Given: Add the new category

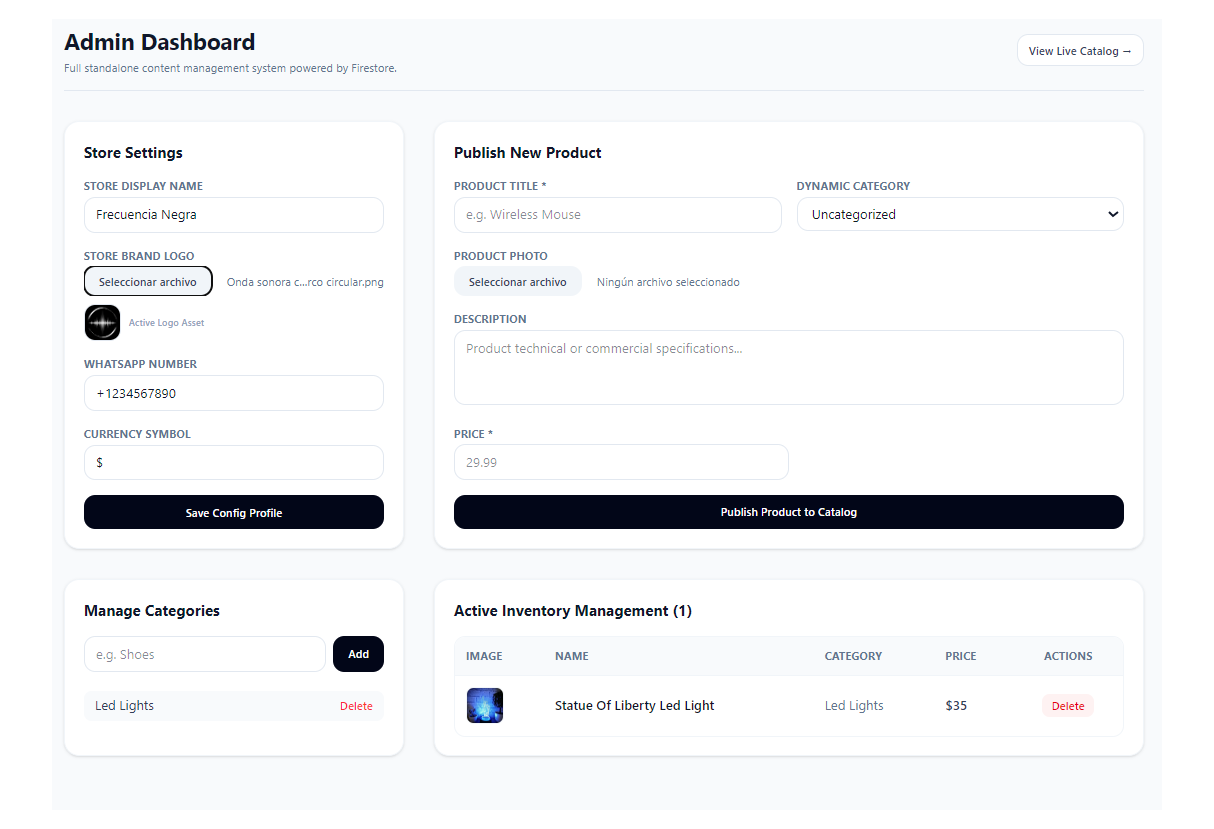Looking at the screenshot, I should [x=358, y=654].
